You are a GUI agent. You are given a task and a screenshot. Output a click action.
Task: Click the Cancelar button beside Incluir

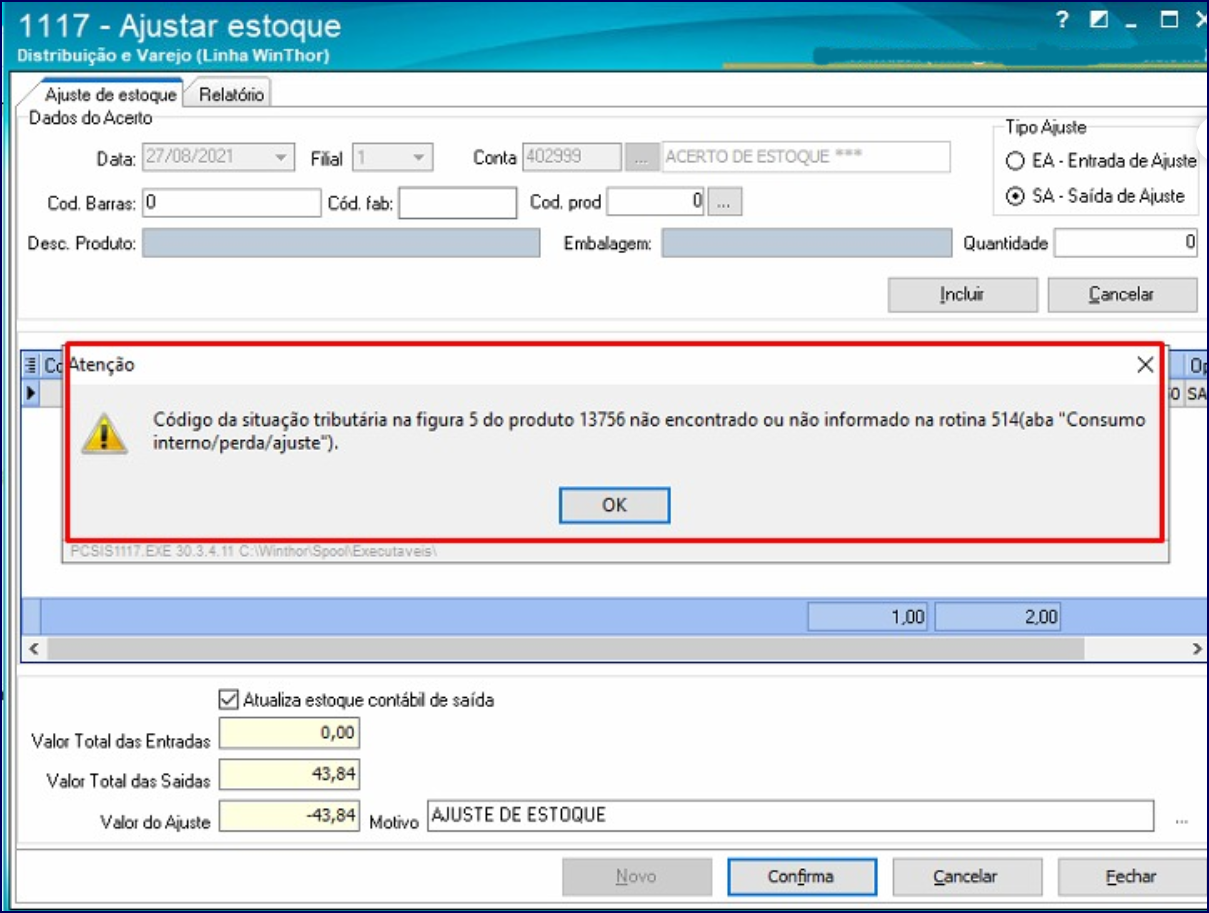1122,295
